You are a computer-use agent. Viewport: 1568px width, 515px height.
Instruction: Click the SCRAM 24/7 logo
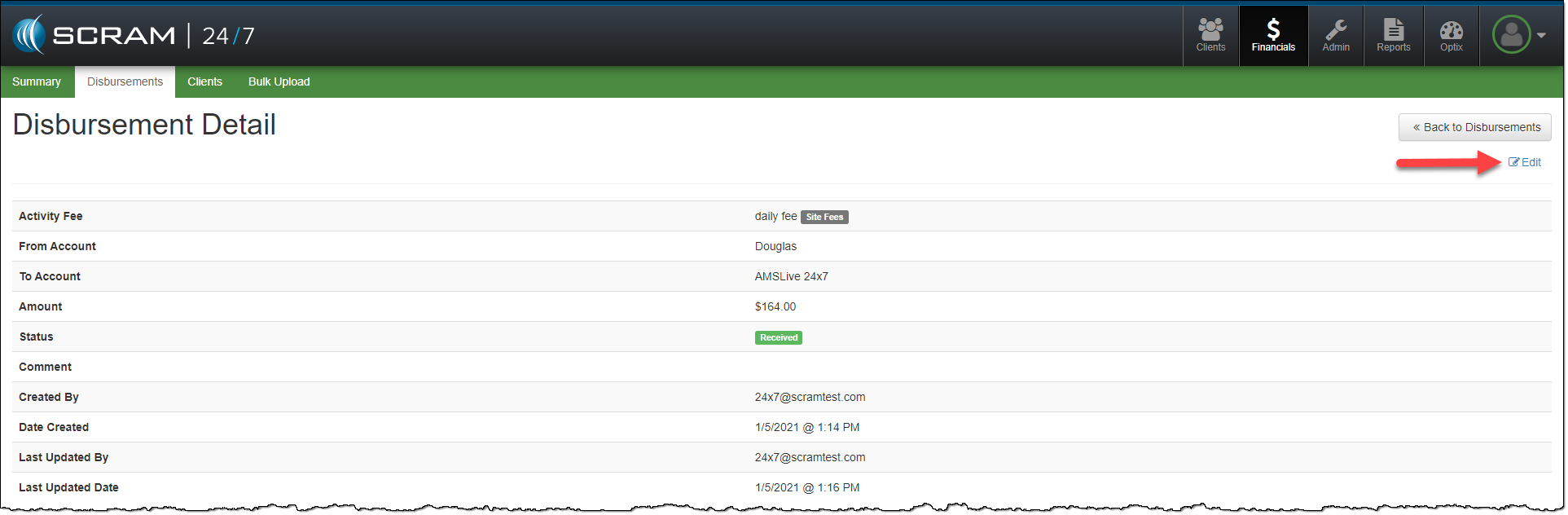tap(134, 35)
